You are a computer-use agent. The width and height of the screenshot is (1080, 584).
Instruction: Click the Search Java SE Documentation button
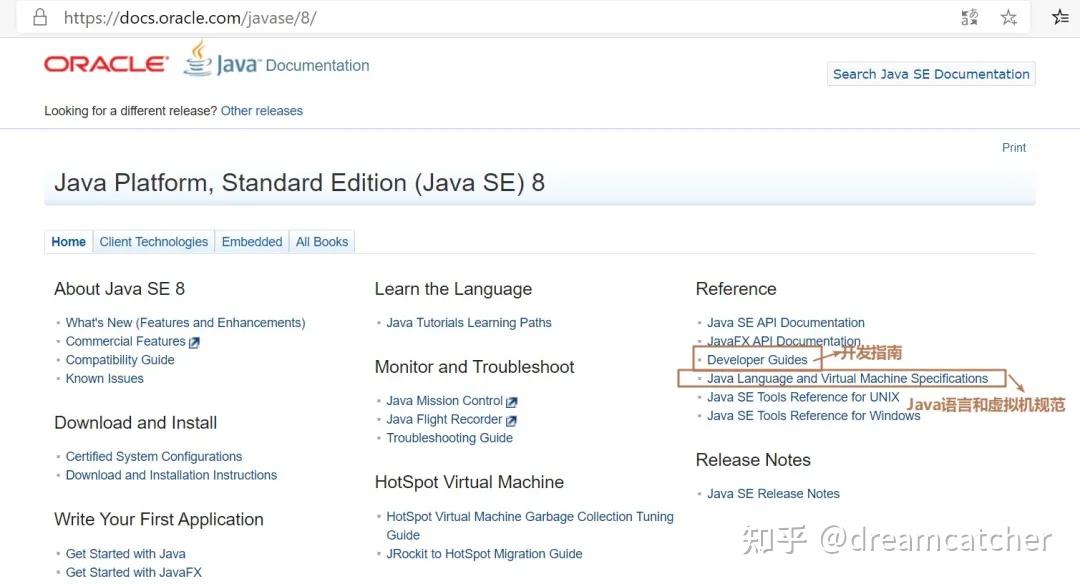[x=929, y=73]
